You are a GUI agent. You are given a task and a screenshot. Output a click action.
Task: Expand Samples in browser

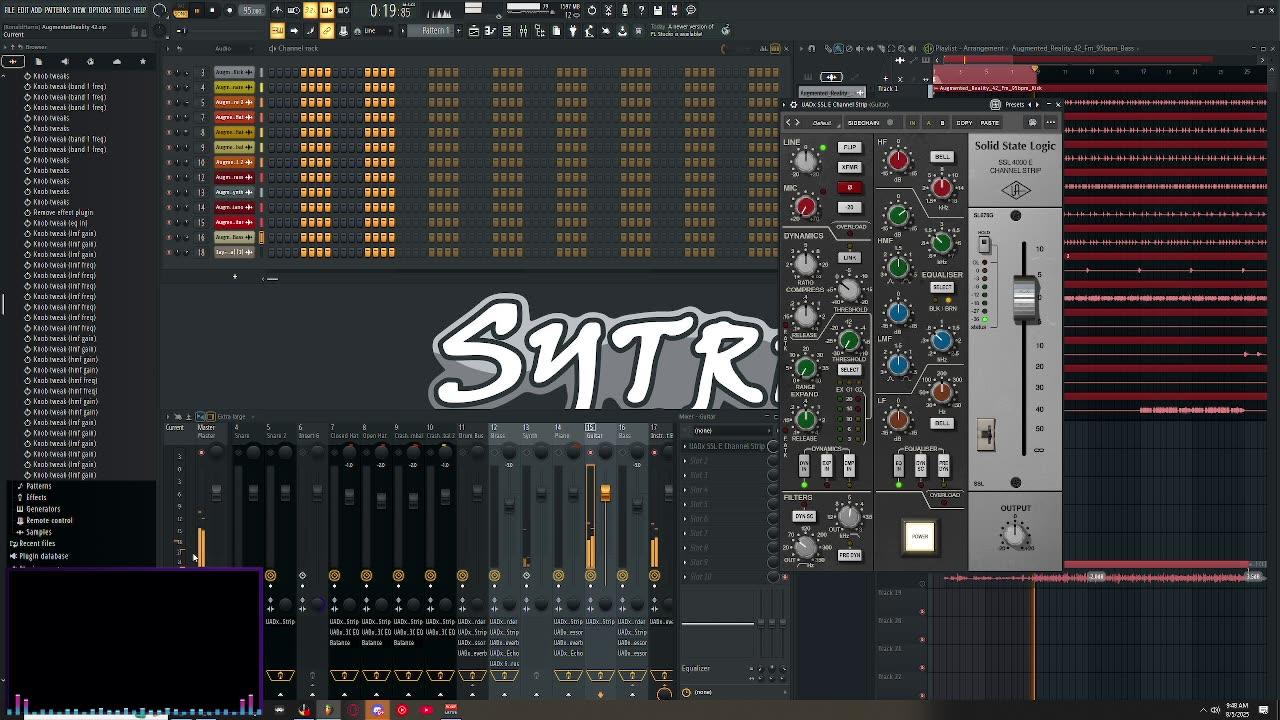coord(38,532)
